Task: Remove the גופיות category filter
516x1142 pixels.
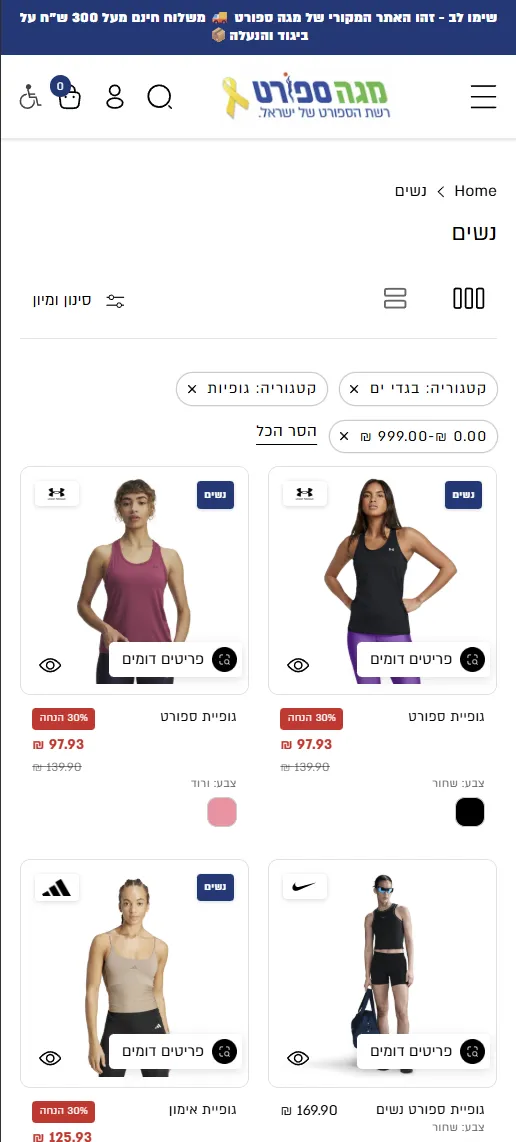Action: coord(192,389)
